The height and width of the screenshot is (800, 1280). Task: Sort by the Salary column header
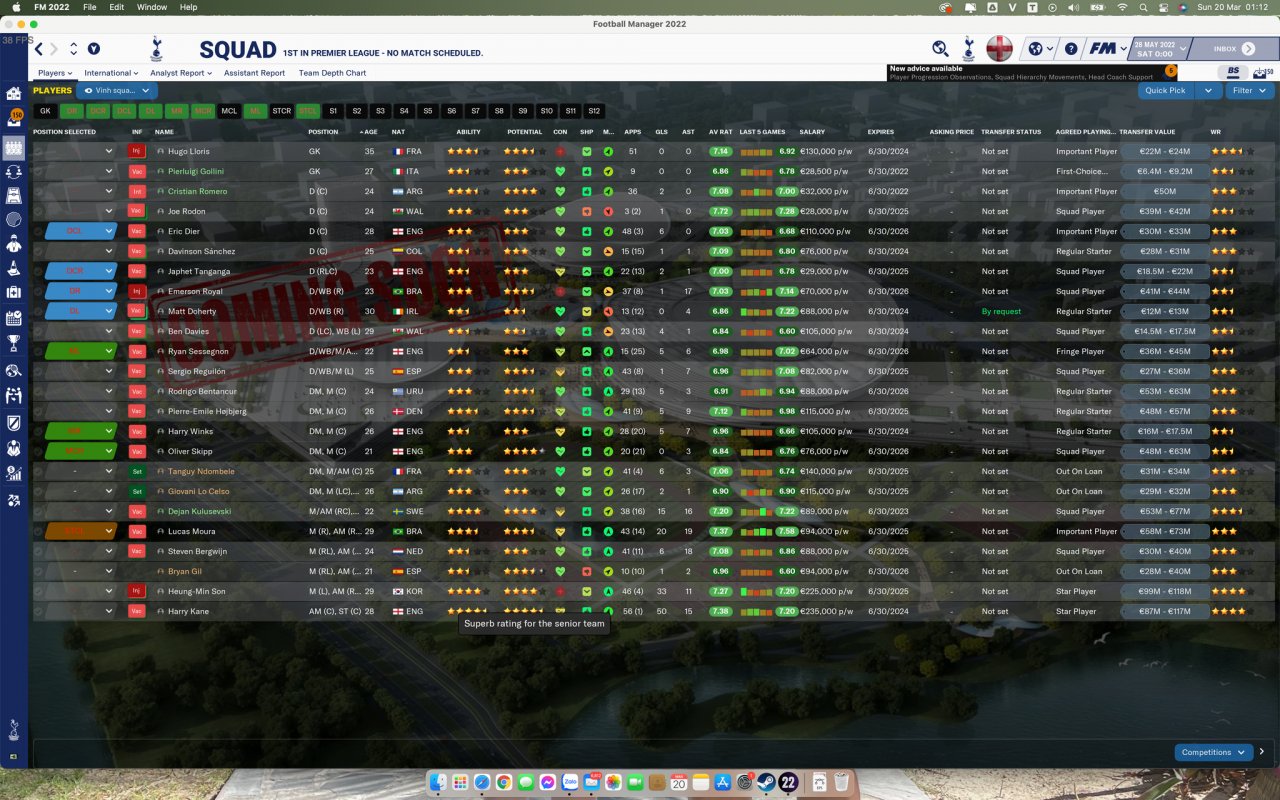812,132
